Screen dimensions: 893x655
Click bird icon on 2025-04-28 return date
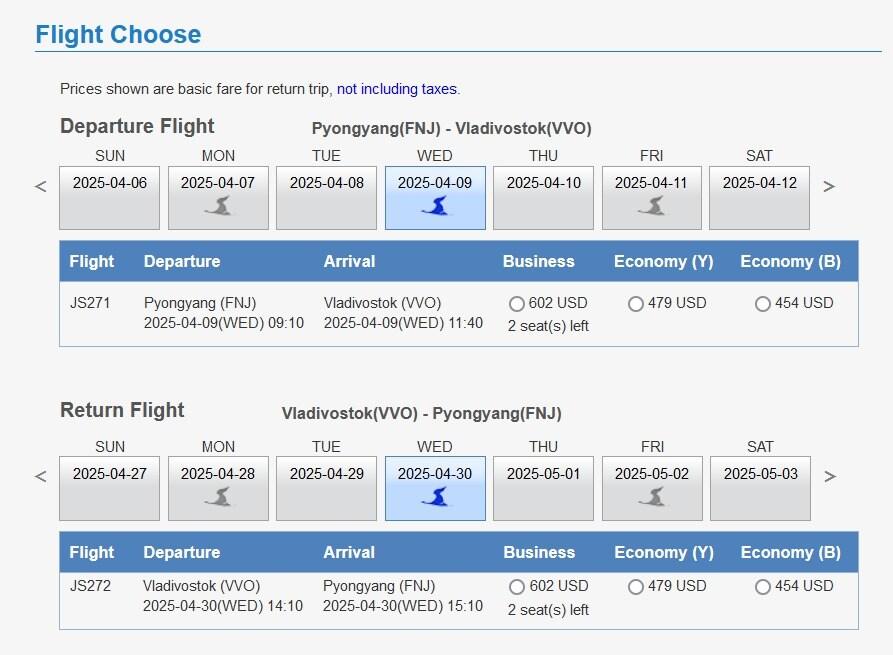coord(218,496)
